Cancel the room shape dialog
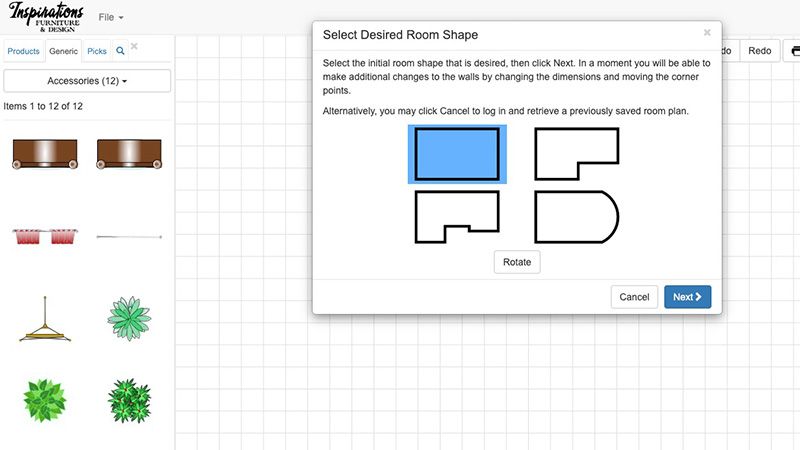The image size is (800, 450). coord(634,297)
